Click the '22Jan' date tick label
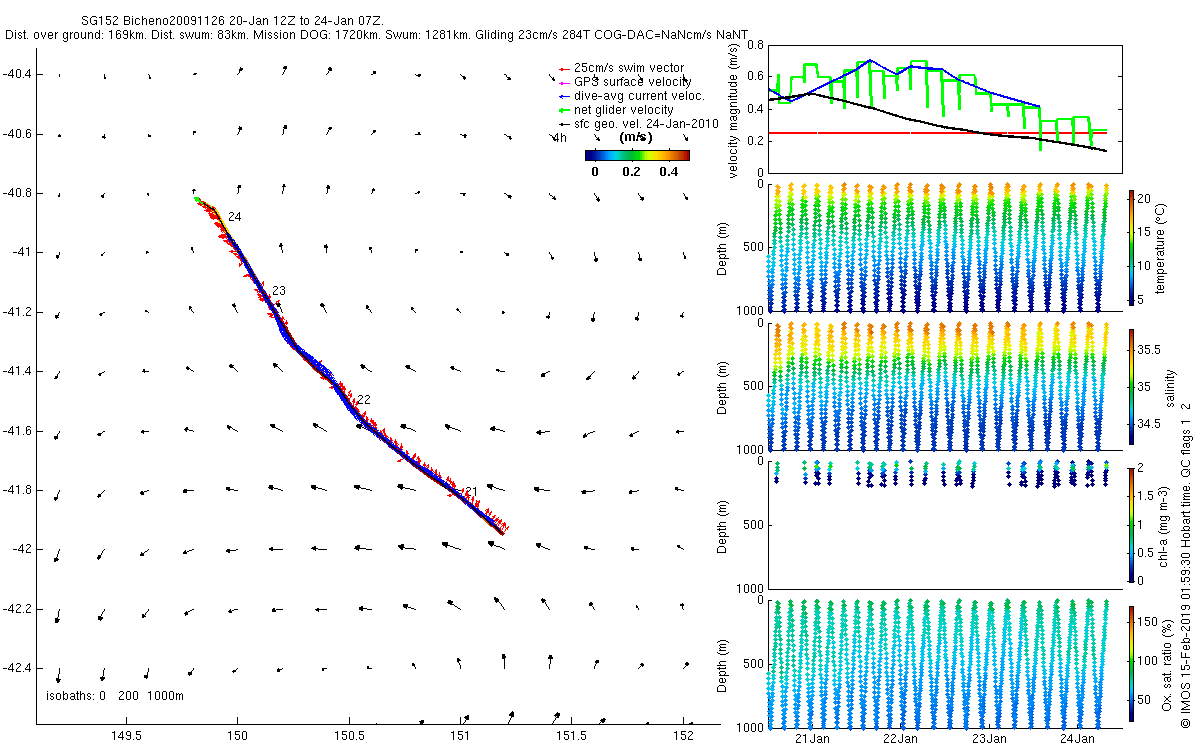This screenshot has width=1200, height=750. 900,739
